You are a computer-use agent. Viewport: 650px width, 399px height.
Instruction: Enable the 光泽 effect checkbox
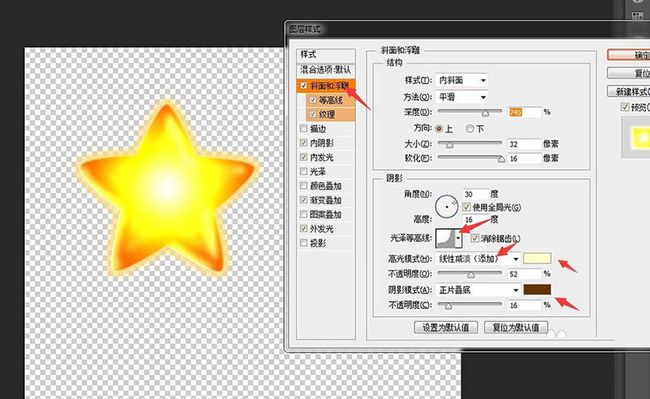(303, 172)
